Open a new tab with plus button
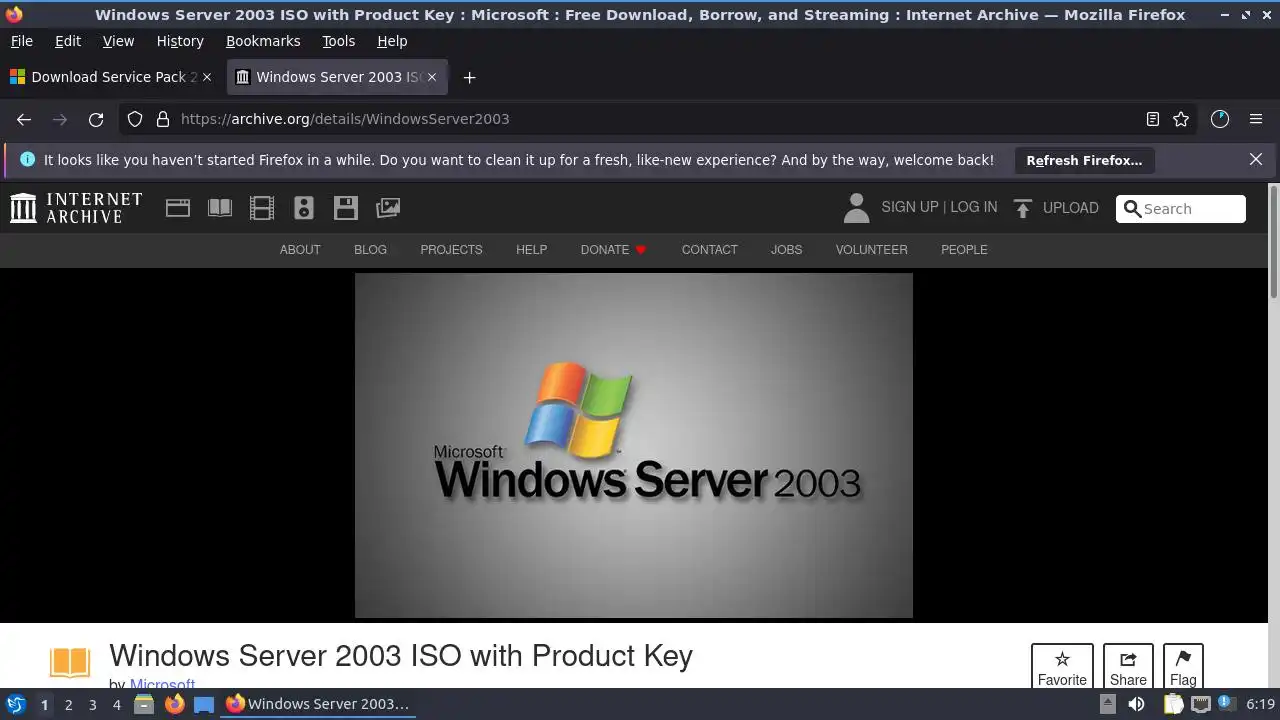This screenshot has height=720, width=1280. coord(469,77)
